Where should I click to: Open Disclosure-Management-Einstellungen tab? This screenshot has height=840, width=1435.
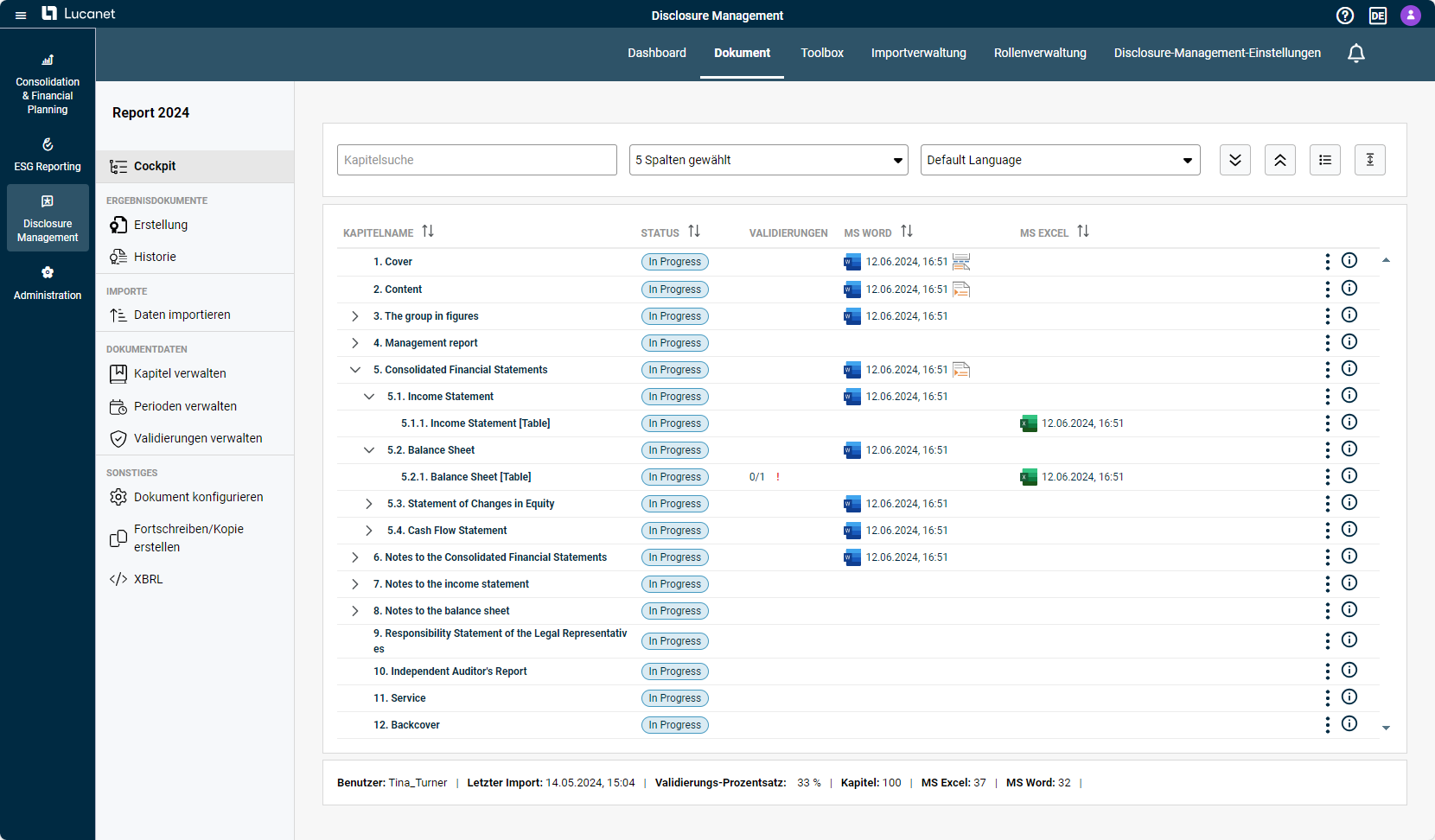tap(1217, 53)
